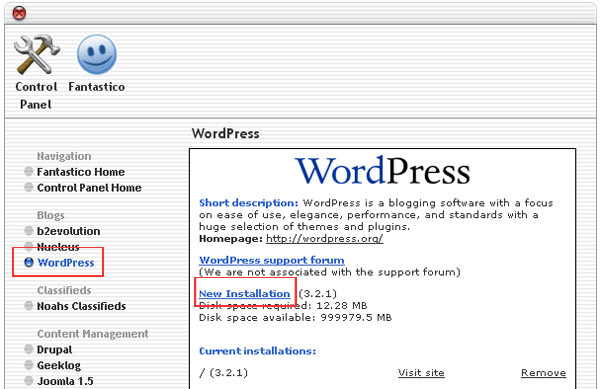Select Nucleus in Blogs list
This screenshot has width=600, height=389.
58,247
